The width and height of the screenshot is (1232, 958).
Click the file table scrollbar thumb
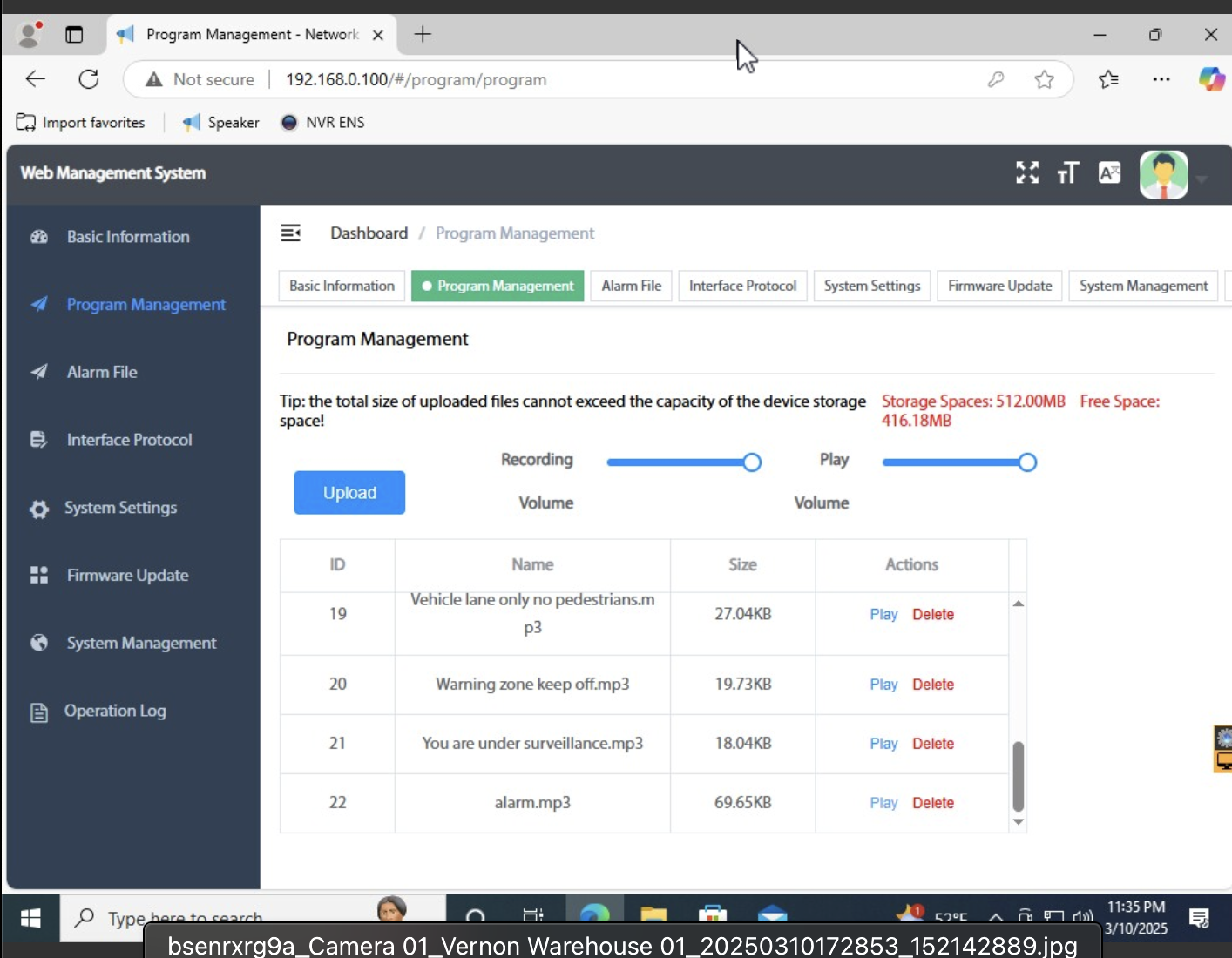[1018, 776]
